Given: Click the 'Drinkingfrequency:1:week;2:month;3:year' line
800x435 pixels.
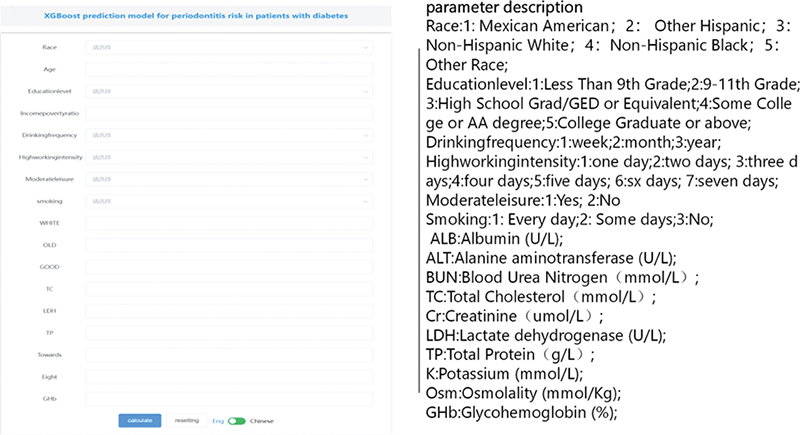Looking at the screenshot, I should pos(573,142).
